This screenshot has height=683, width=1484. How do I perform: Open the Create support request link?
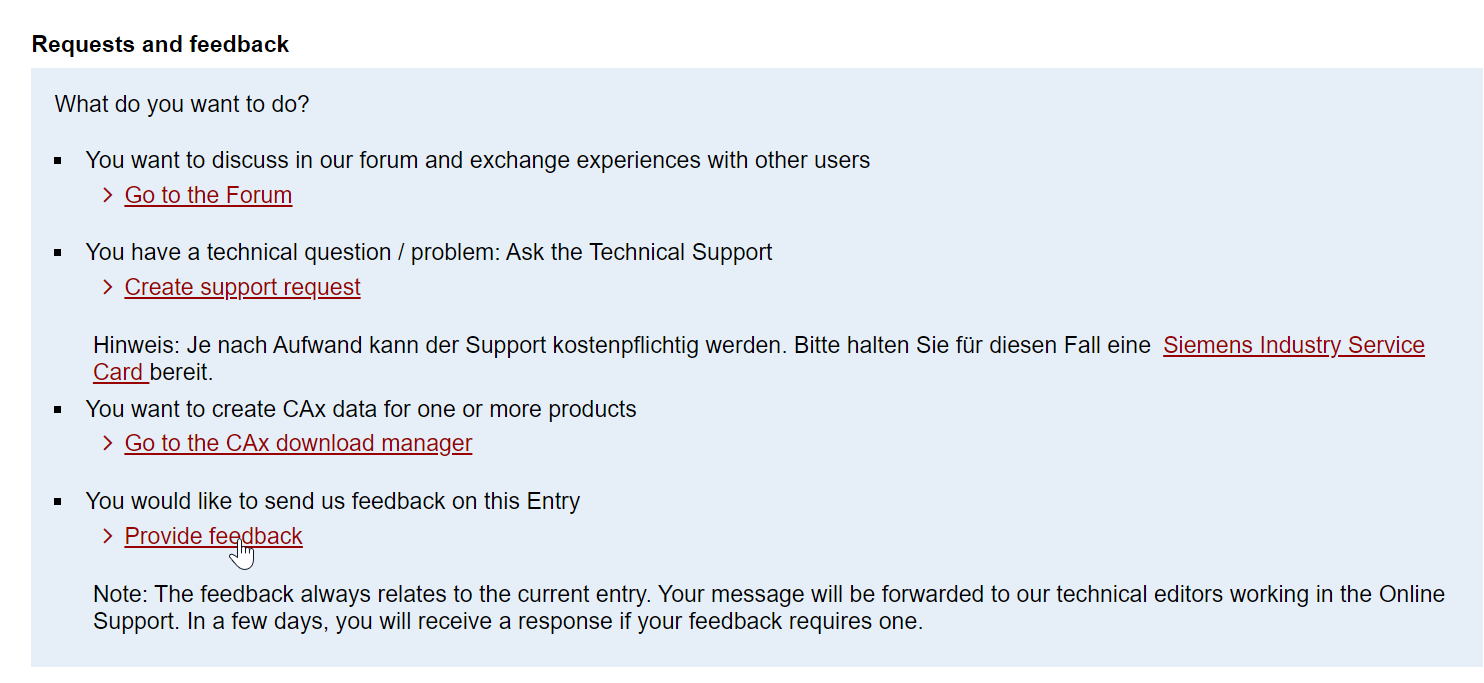[242, 287]
